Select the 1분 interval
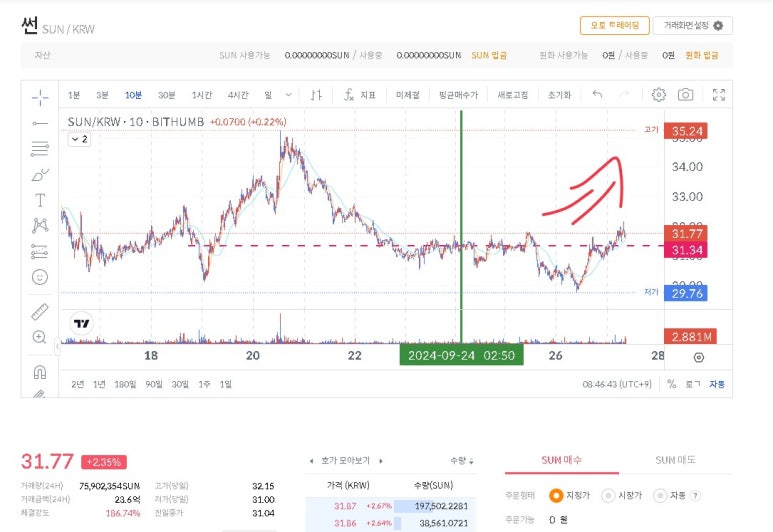 (x=74, y=95)
